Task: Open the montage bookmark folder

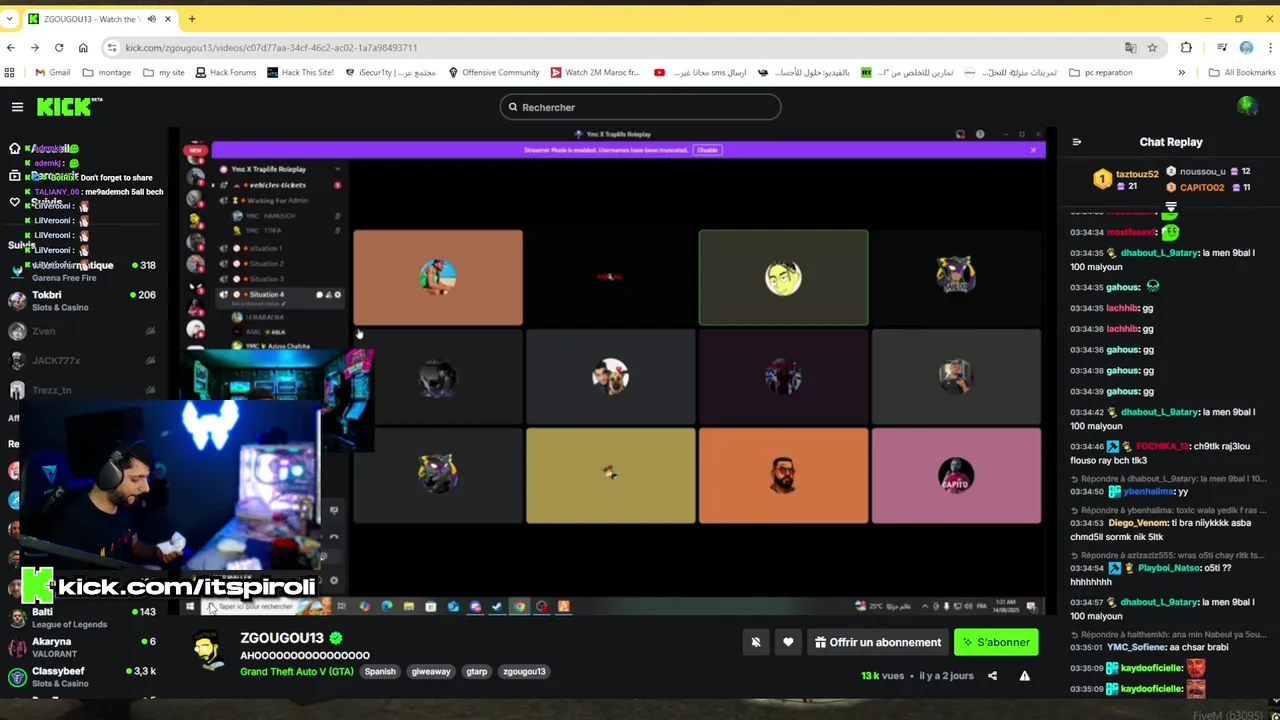Action: click(x=106, y=72)
